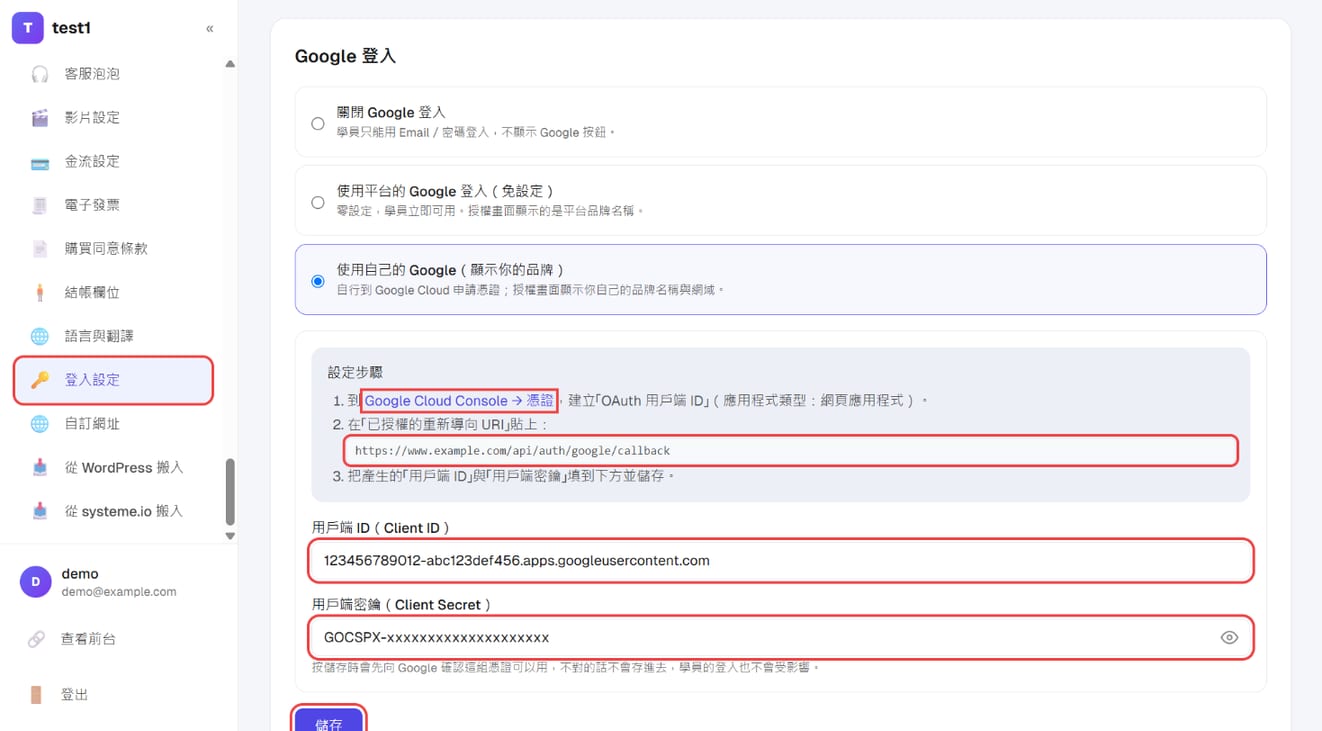The width and height of the screenshot is (1322, 731).
Task: Collapse the sidebar with the double chevron
Action: point(209,29)
